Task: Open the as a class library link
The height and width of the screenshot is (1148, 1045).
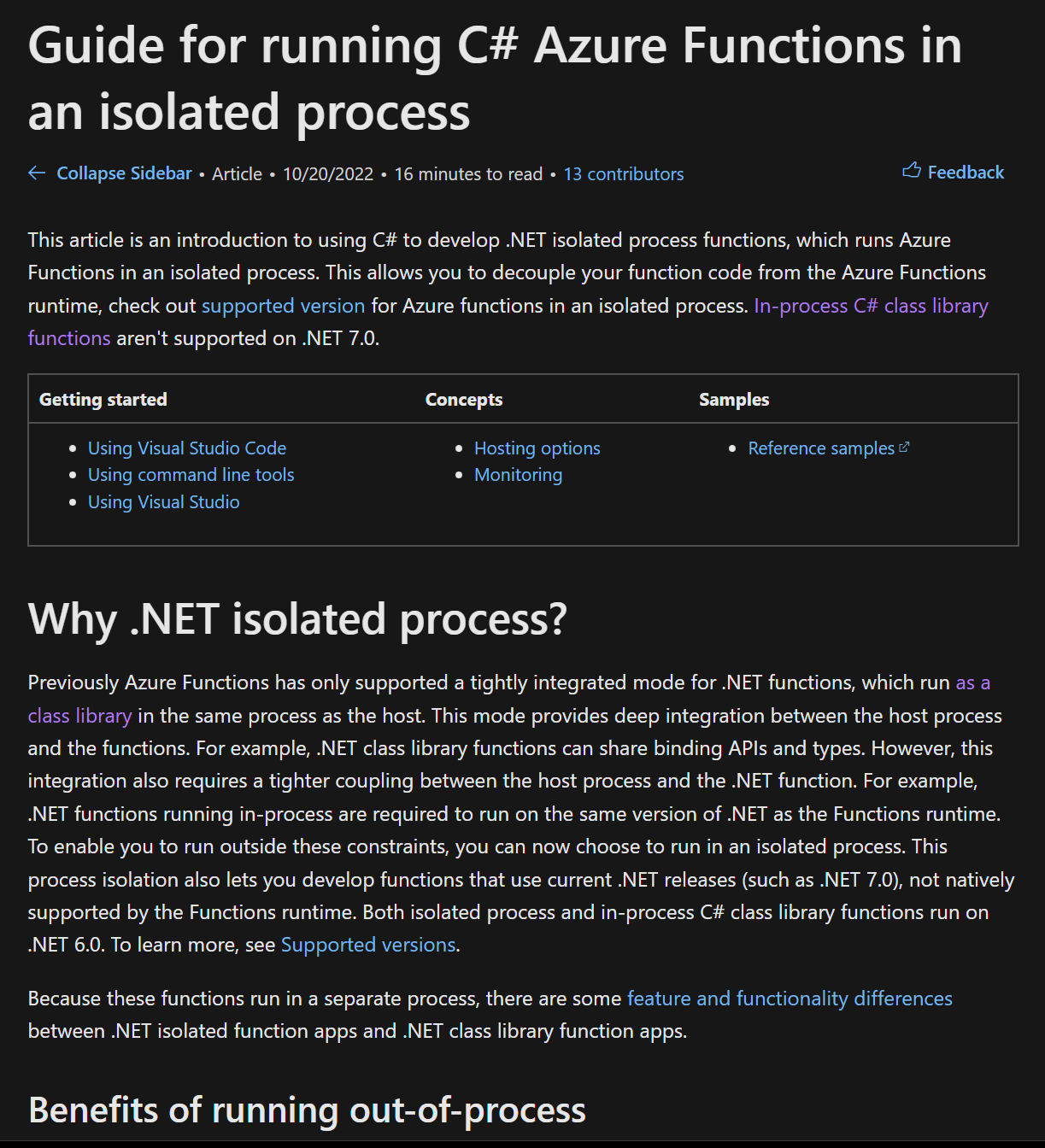Action: [x=973, y=682]
